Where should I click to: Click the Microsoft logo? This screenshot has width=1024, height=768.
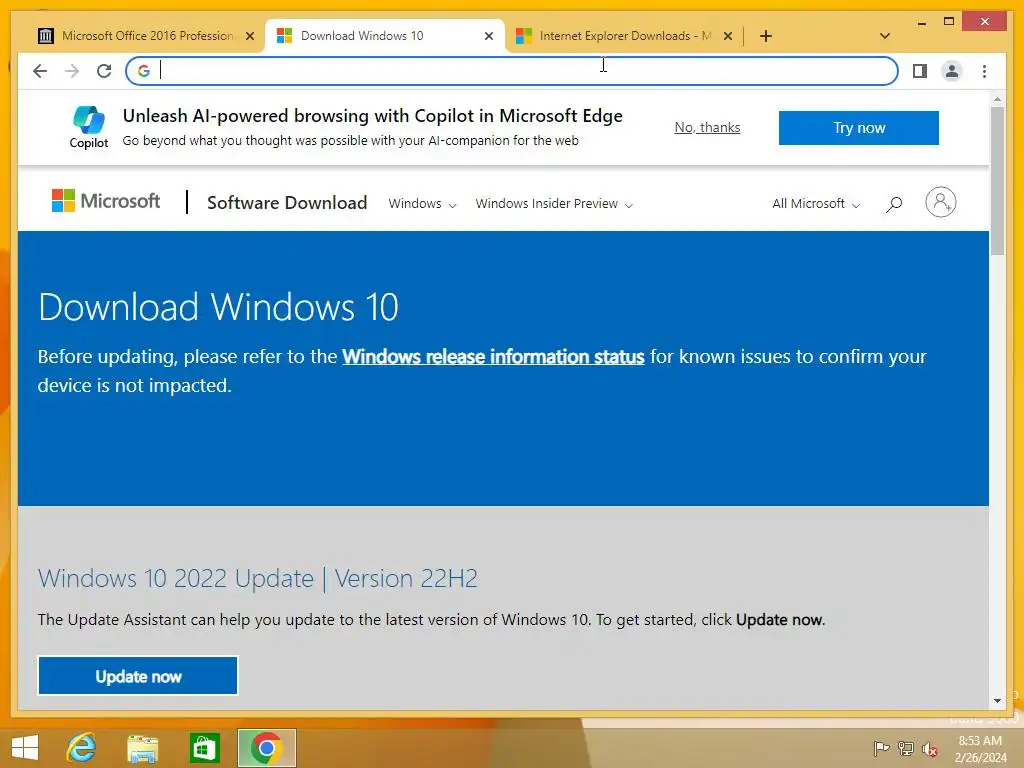pyautogui.click(x=106, y=200)
